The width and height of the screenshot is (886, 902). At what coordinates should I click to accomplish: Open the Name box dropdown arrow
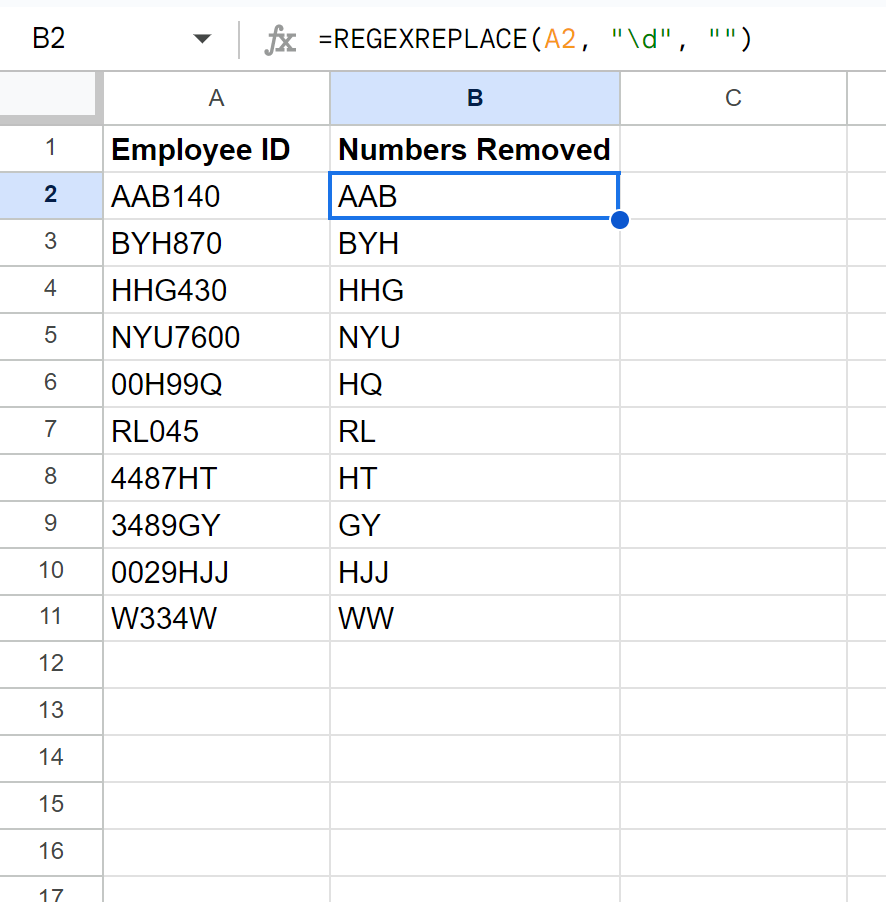[x=202, y=39]
